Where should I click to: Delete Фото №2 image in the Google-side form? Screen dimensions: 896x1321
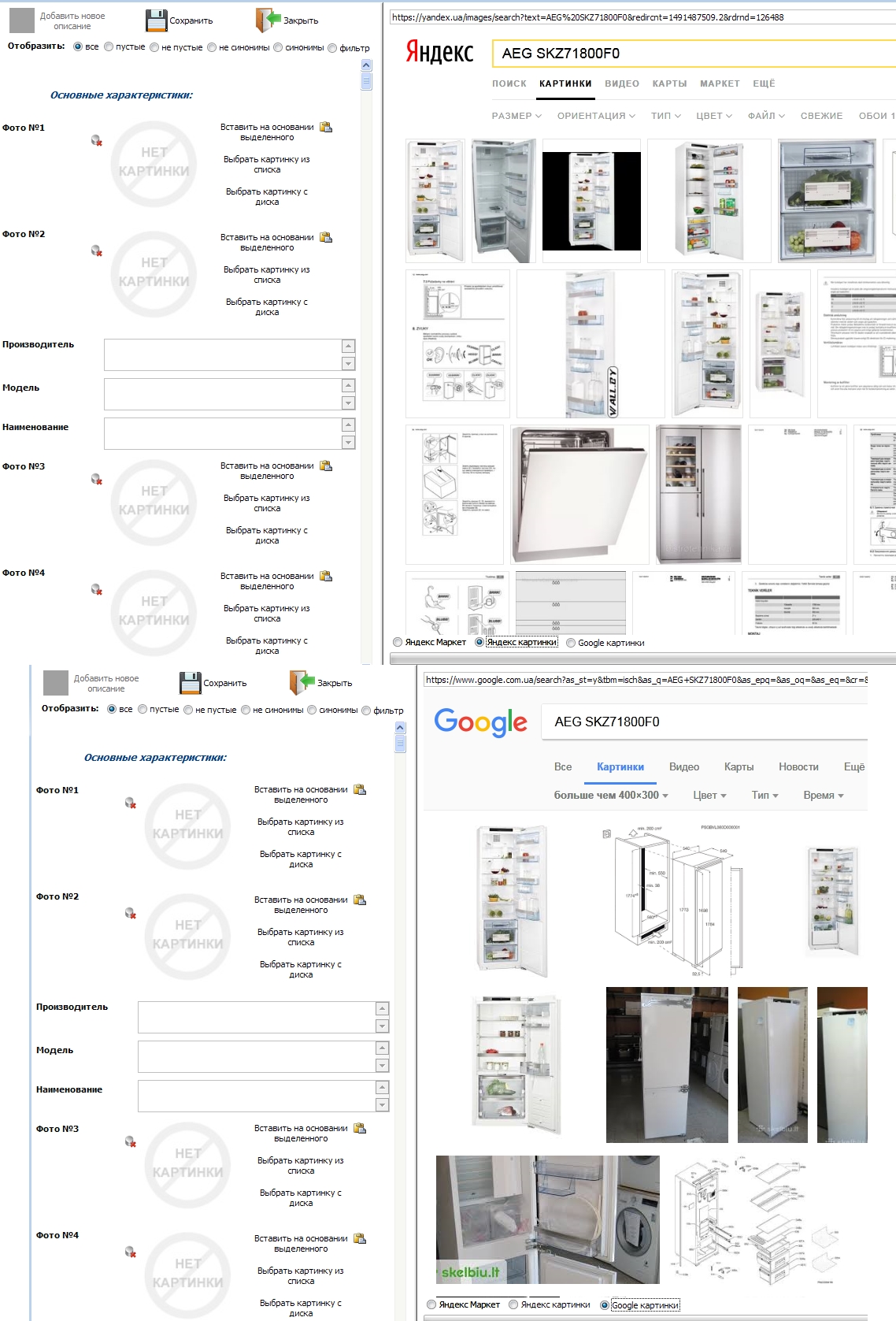[x=131, y=914]
